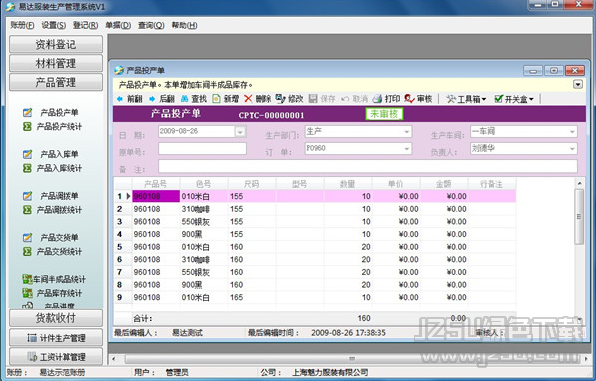Image resolution: width=596 pixels, height=381 pixels.
Task: Click the 备注 input field
Action: 368,166
